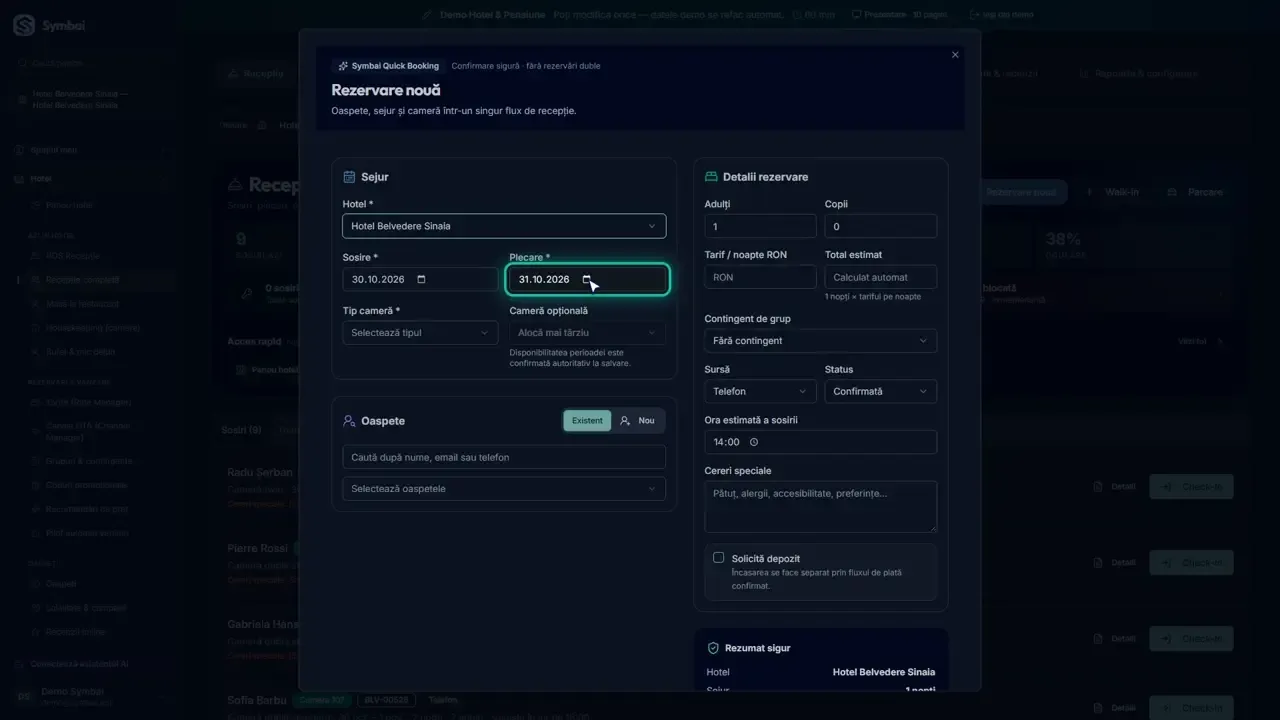The image size is (1280, 720).
Task: Focus the Tarif / noapte RON field
Action: coord(760,277)
